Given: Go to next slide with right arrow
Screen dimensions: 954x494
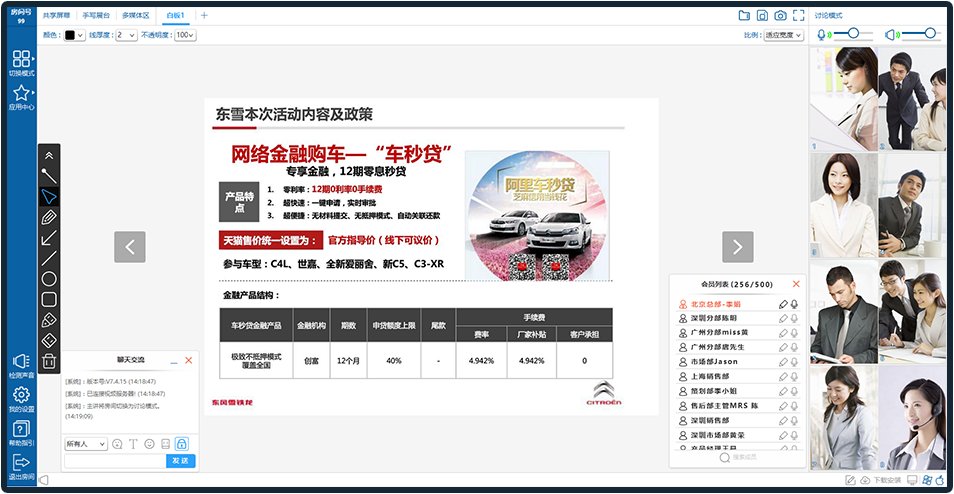Looking at the screenshot, I should [x=737, y=246].
